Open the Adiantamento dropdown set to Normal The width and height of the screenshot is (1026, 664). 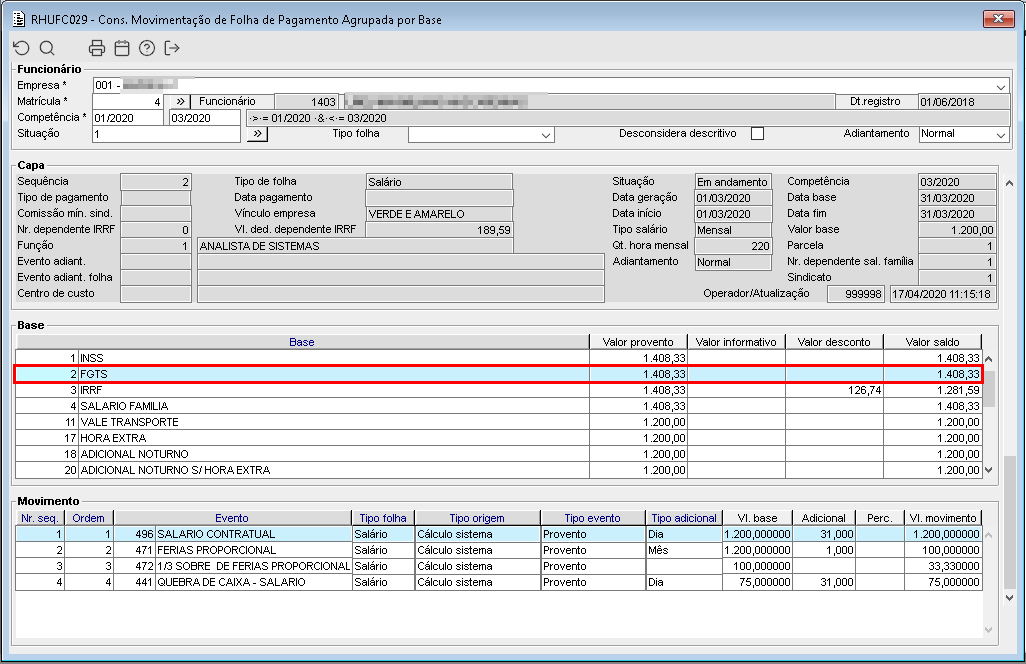coord(1001,135)
